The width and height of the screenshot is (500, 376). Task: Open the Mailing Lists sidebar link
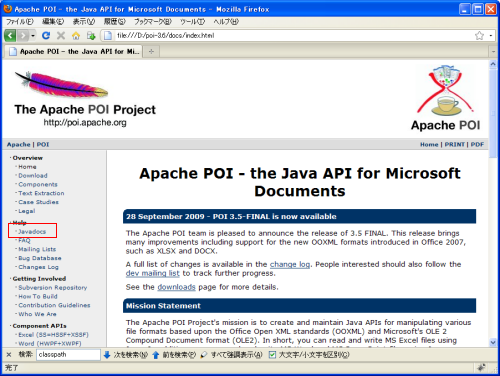(x=37, y=249)
